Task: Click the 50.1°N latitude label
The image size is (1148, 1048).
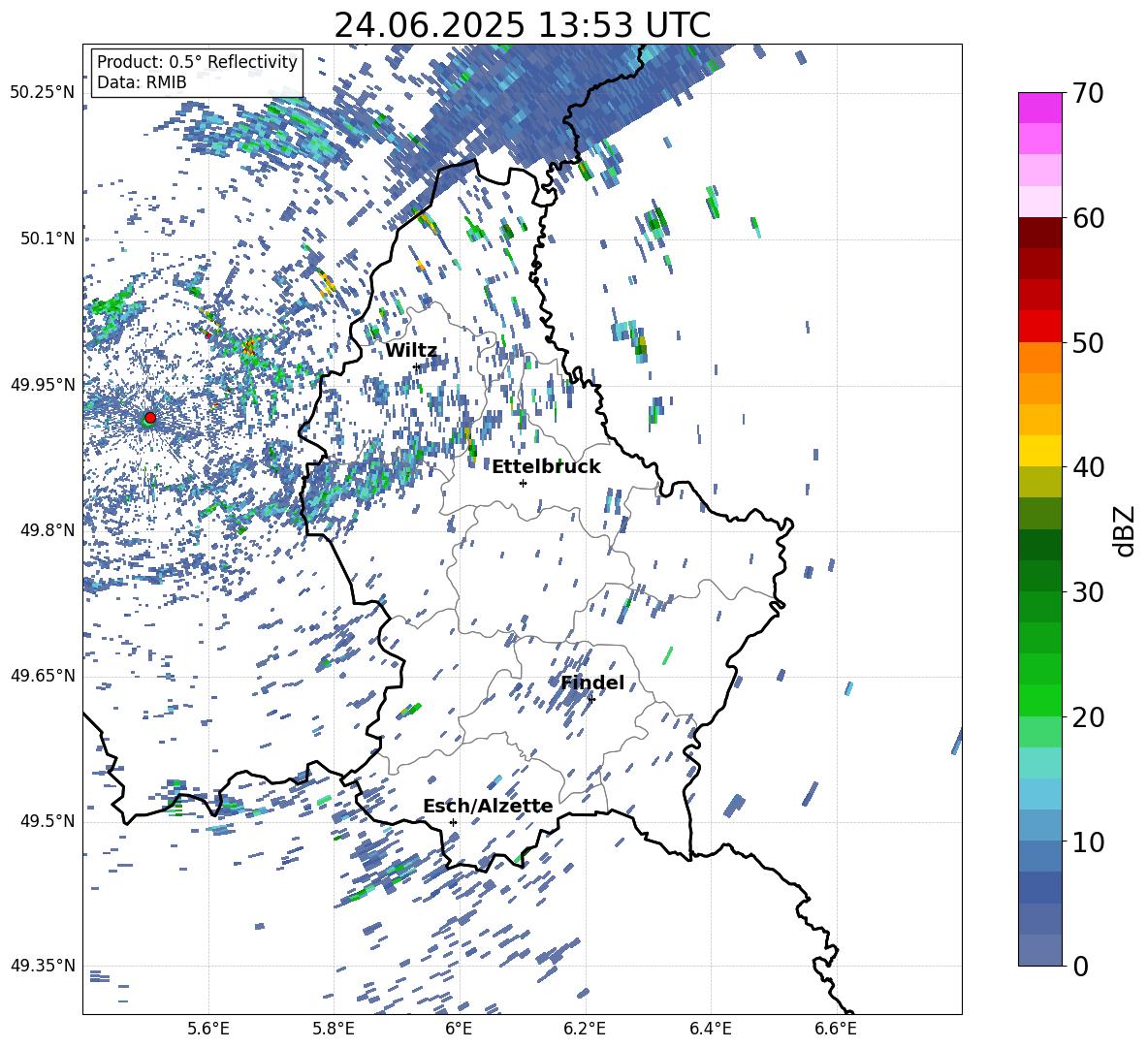Action: (48, 238)
